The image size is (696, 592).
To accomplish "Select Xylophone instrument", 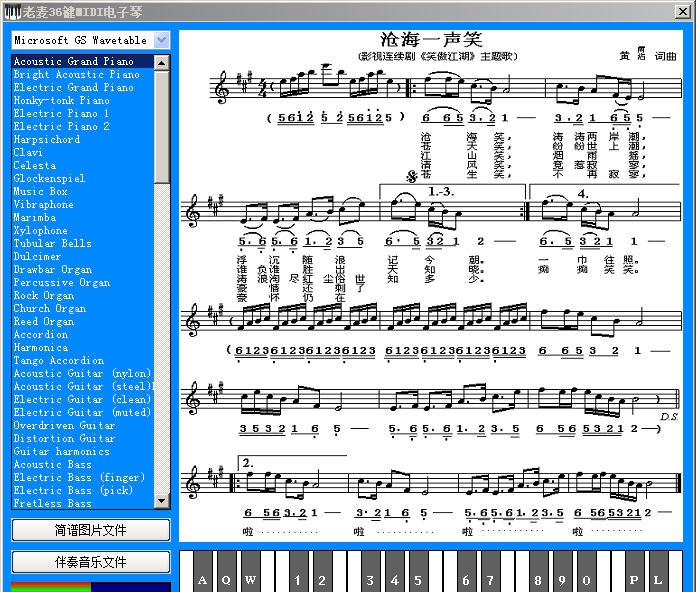I will click(83, 230).
